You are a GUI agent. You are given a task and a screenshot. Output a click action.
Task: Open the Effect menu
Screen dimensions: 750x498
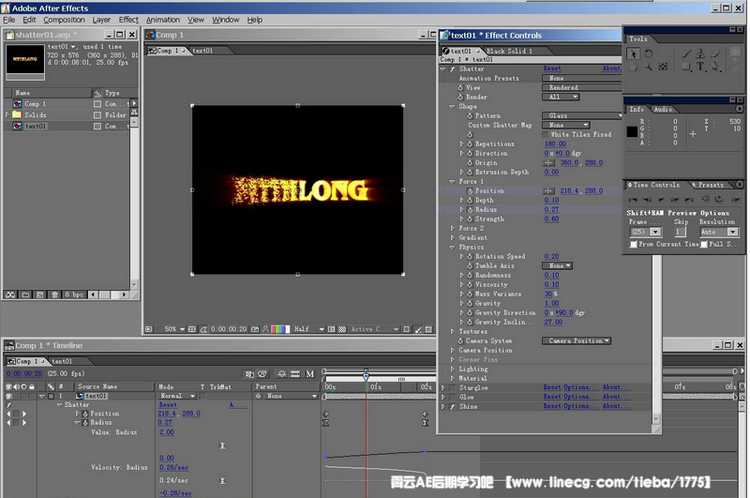[128, 20]
